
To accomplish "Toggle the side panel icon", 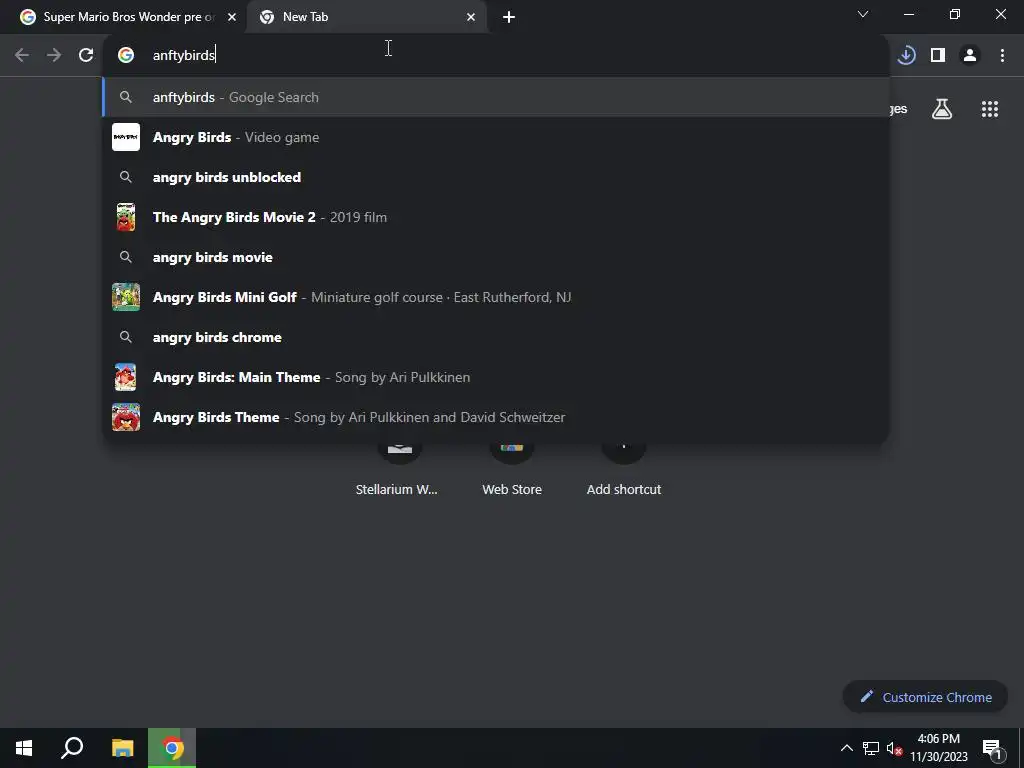I will pos(938,55).
